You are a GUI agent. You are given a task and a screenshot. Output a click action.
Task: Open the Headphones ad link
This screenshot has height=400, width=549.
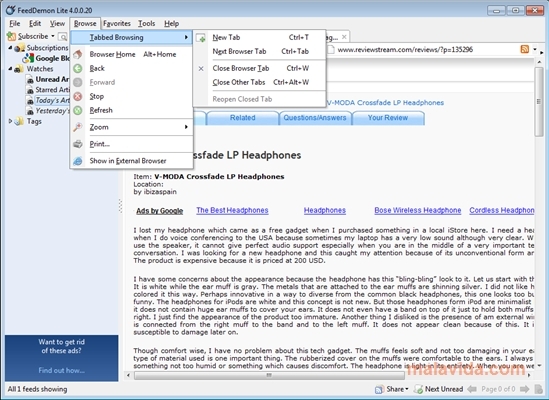[325, 211]
